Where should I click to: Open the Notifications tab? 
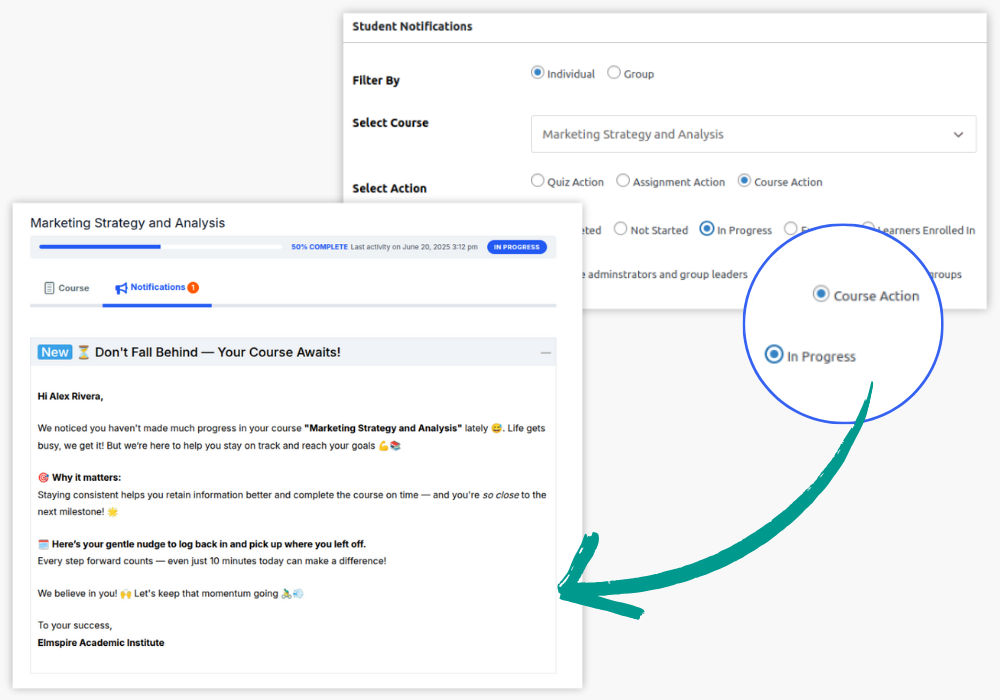(157, 288)
